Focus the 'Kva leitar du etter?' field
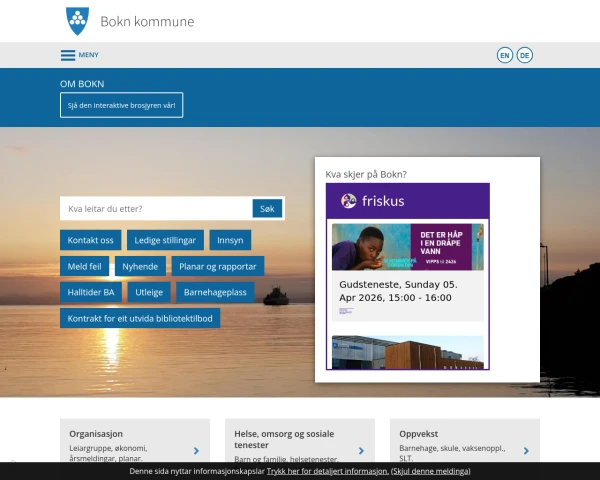The image size is (600, 480). (156, 209)
